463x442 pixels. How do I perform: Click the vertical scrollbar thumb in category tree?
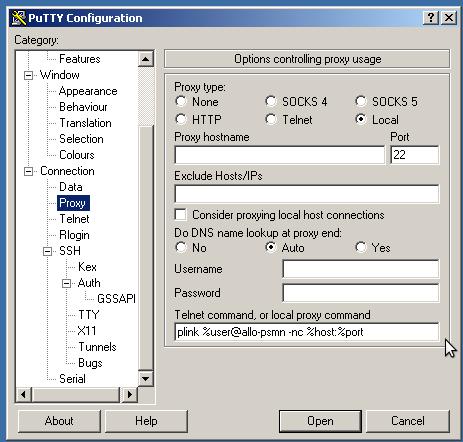(x=146, y=247)
